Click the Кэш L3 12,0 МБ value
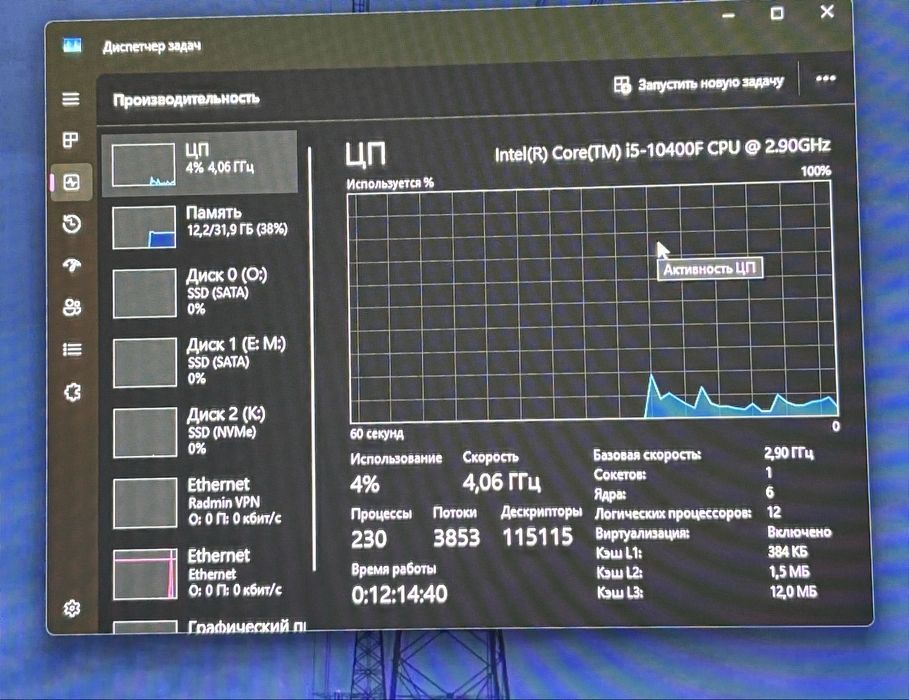 click(793, 592)
